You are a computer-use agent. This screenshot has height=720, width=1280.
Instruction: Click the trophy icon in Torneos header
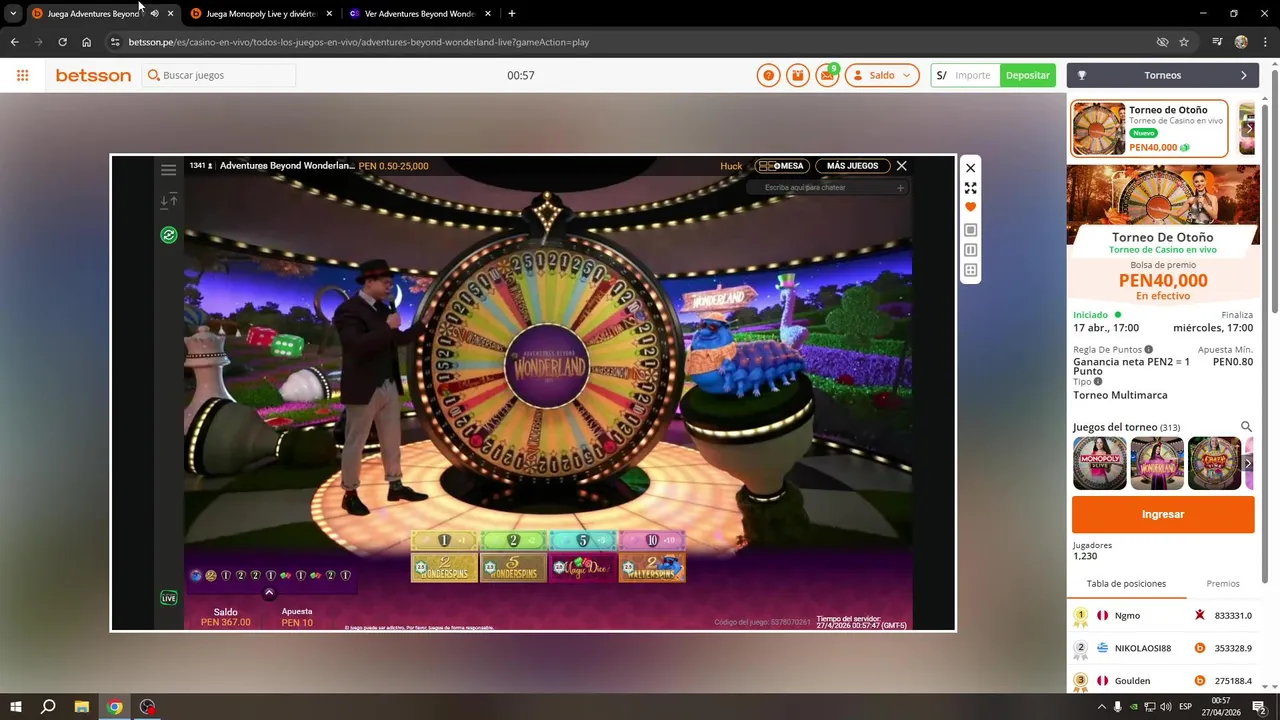pos(1082,75)
